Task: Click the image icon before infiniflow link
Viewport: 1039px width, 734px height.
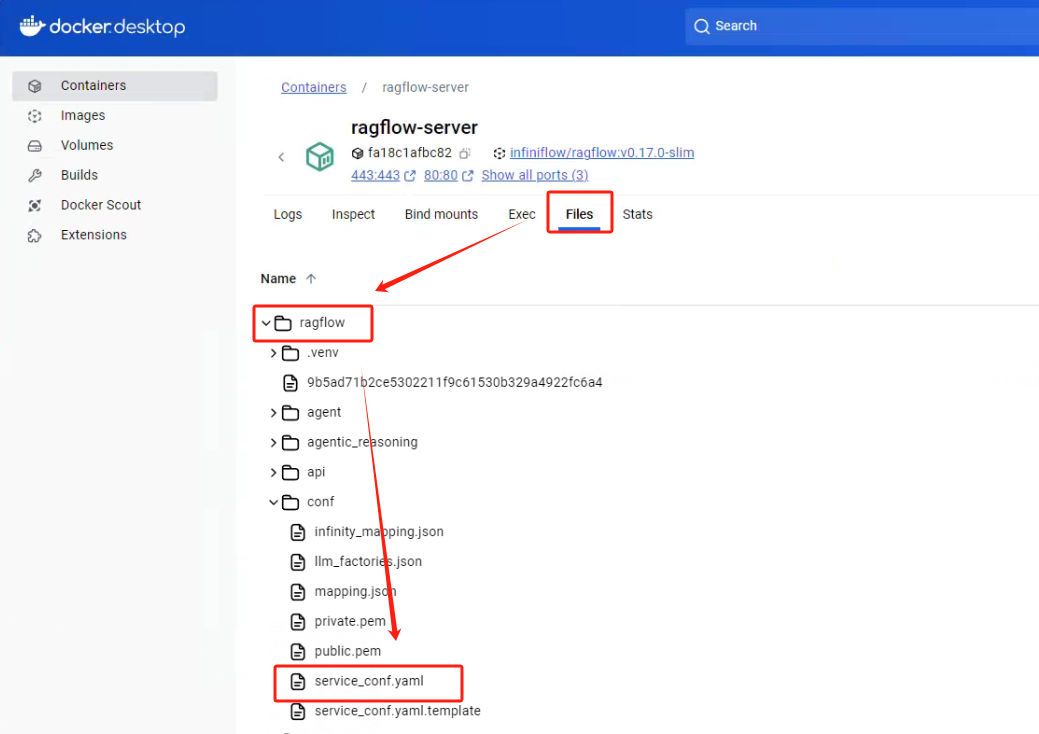Action: [499, 153]
